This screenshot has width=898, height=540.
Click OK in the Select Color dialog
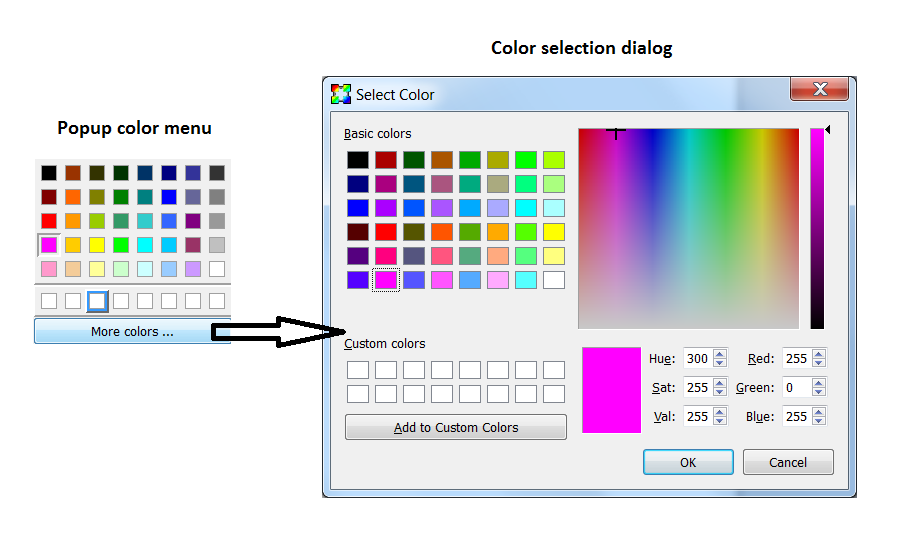tap(688, 462)
